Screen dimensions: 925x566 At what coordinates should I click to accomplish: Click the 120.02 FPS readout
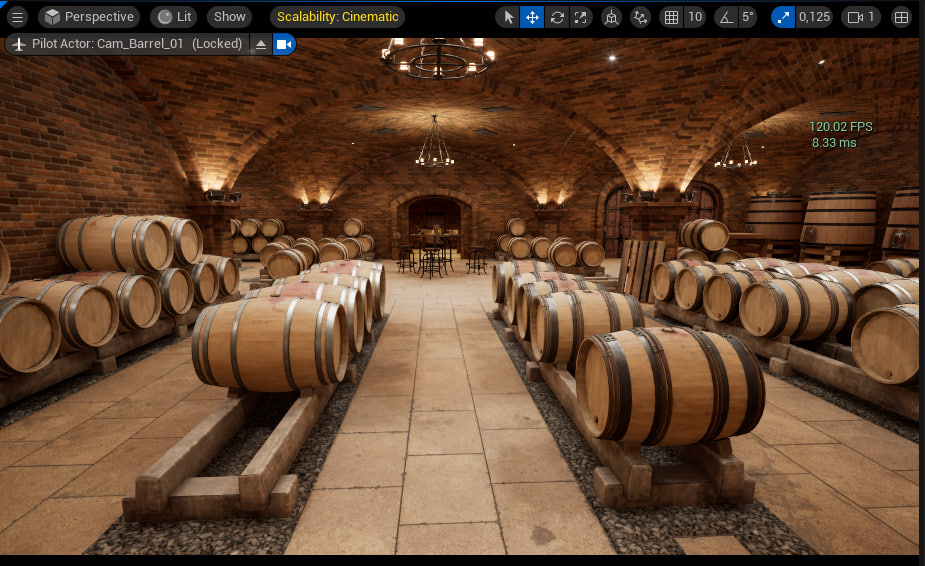pos(841,127)
